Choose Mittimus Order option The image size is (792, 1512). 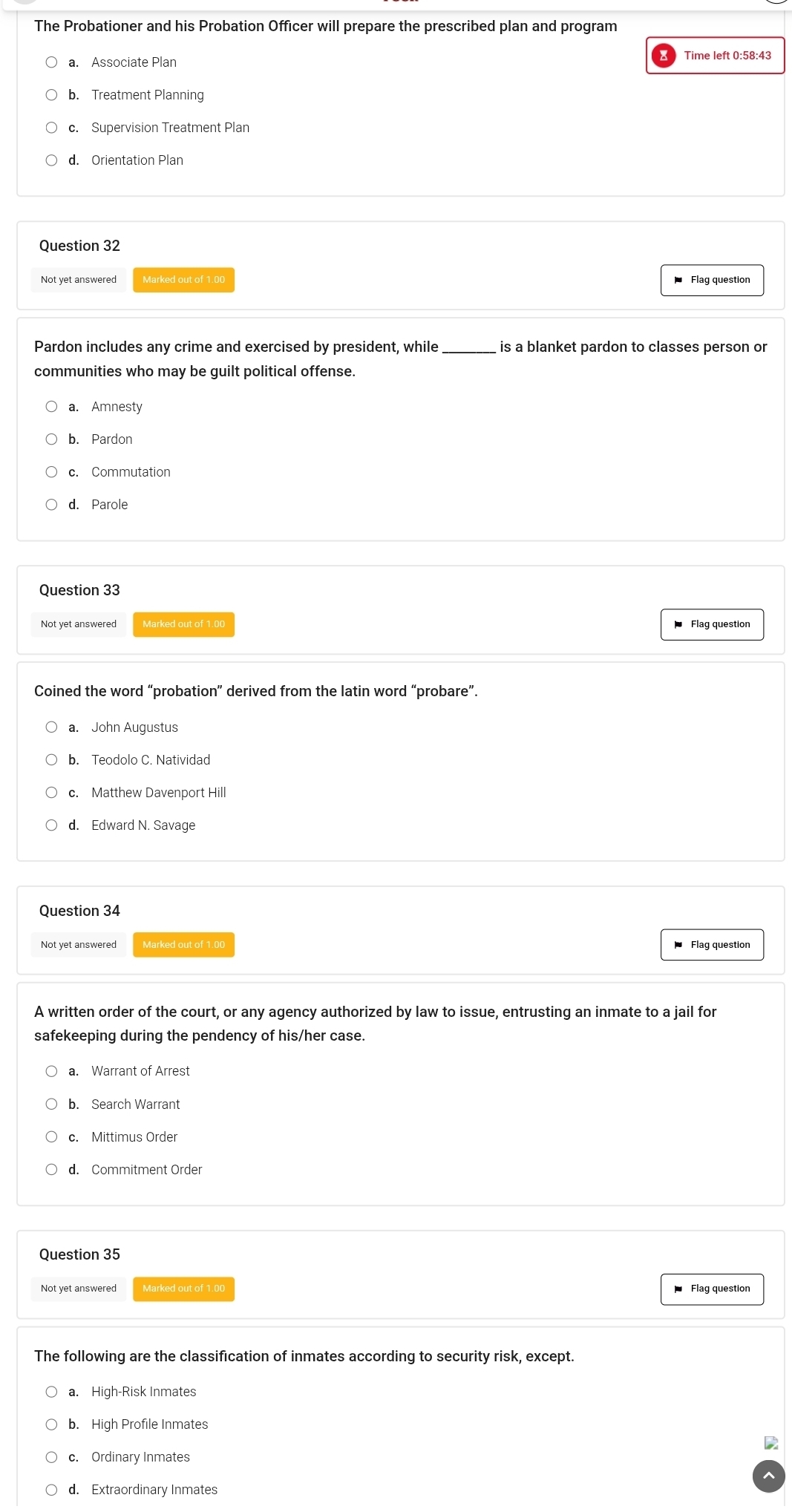pyautogui.click(x=51, y=1137)
